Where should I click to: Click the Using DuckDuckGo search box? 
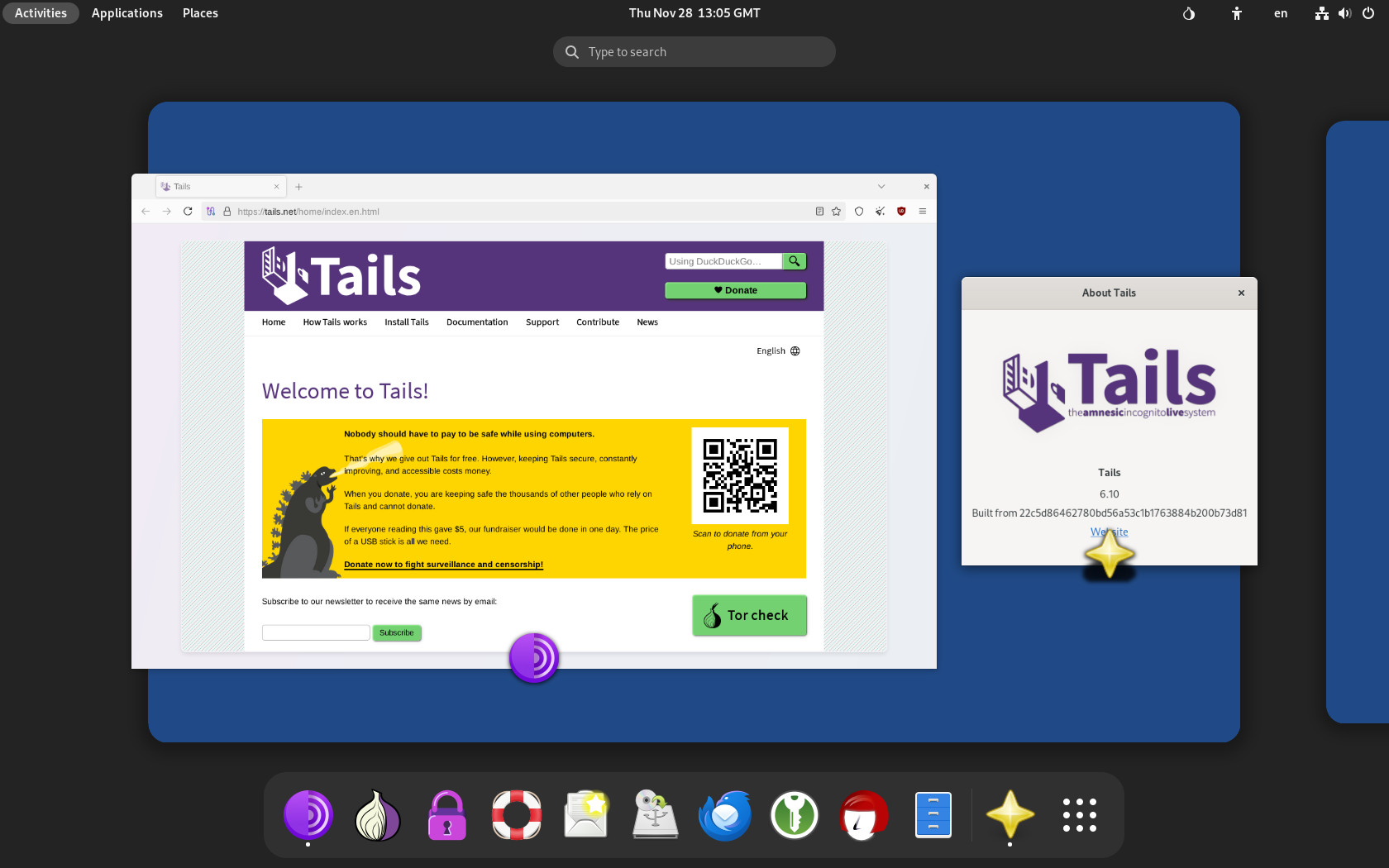pos(723,261)
